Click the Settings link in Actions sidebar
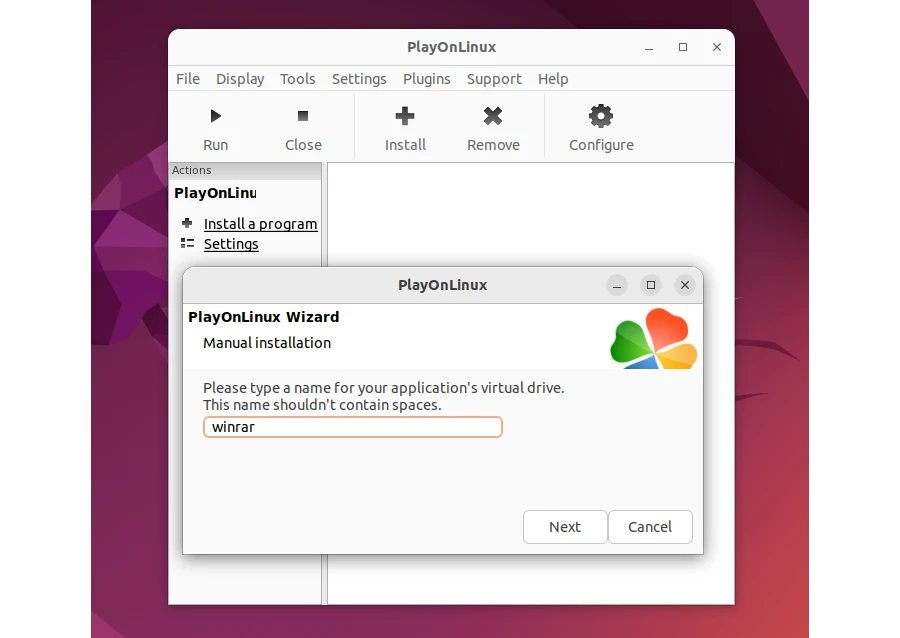The width and height of the screenshot is (900, 638). (x=231, y=244)
